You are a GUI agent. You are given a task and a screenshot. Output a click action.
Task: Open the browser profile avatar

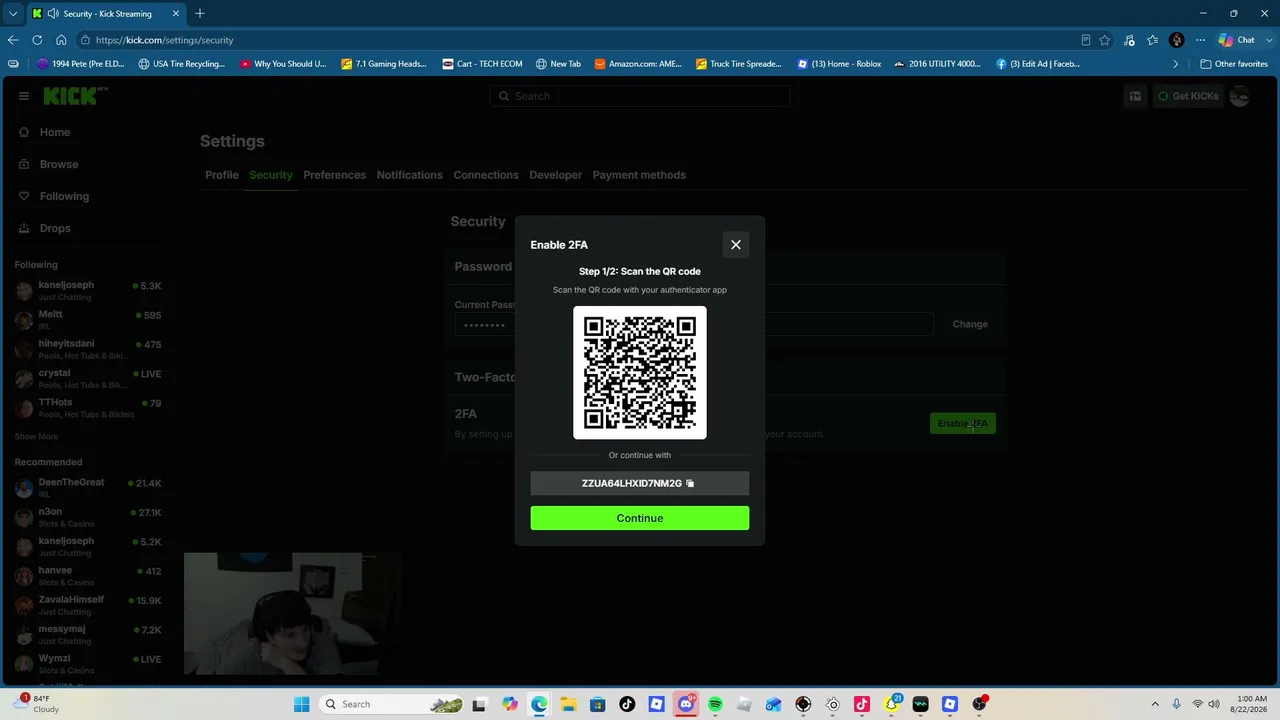1177,40
